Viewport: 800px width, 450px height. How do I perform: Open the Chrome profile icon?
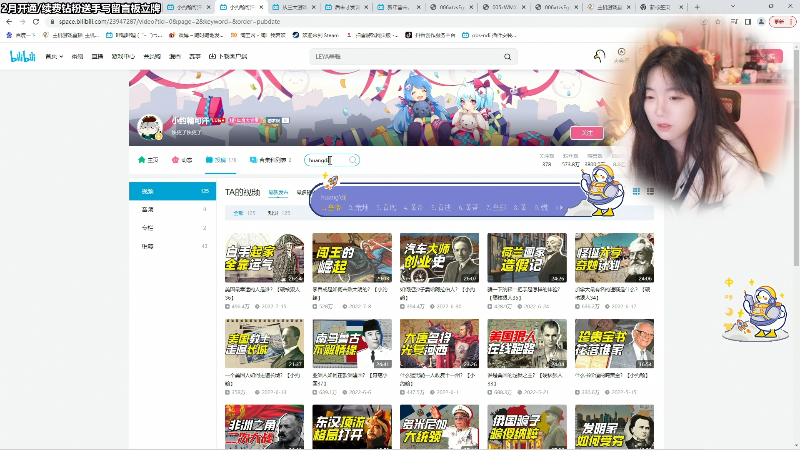761,22
